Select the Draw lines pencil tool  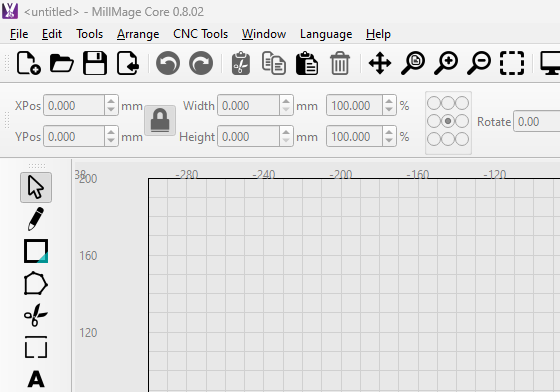(36, 219)
